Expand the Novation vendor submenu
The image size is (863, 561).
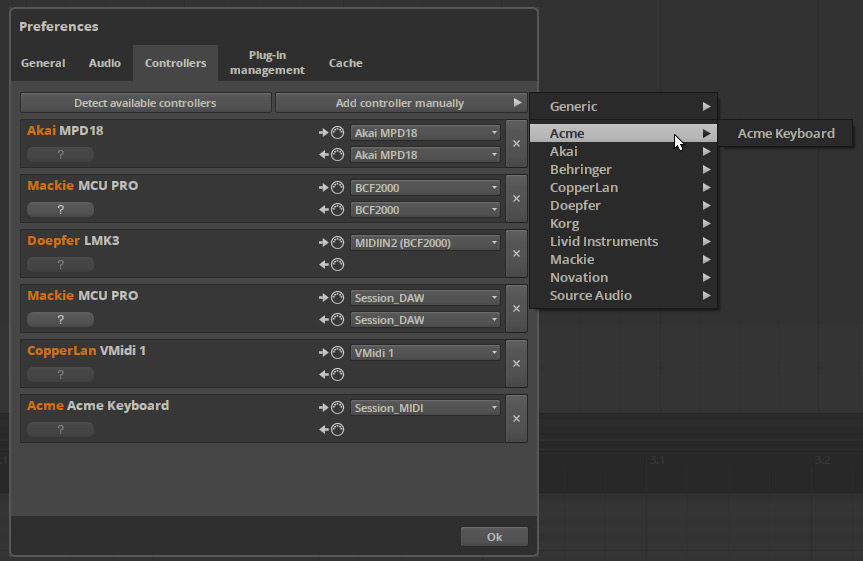624,277
